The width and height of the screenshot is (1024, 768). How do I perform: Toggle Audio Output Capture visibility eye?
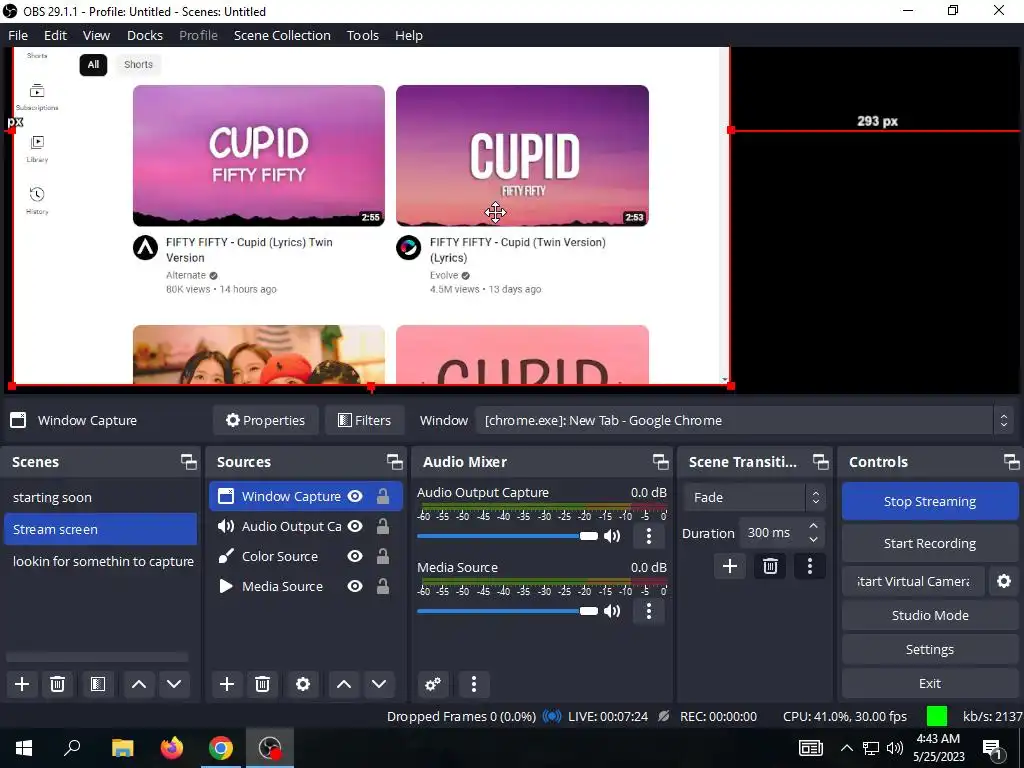click(x=355, y=526)
